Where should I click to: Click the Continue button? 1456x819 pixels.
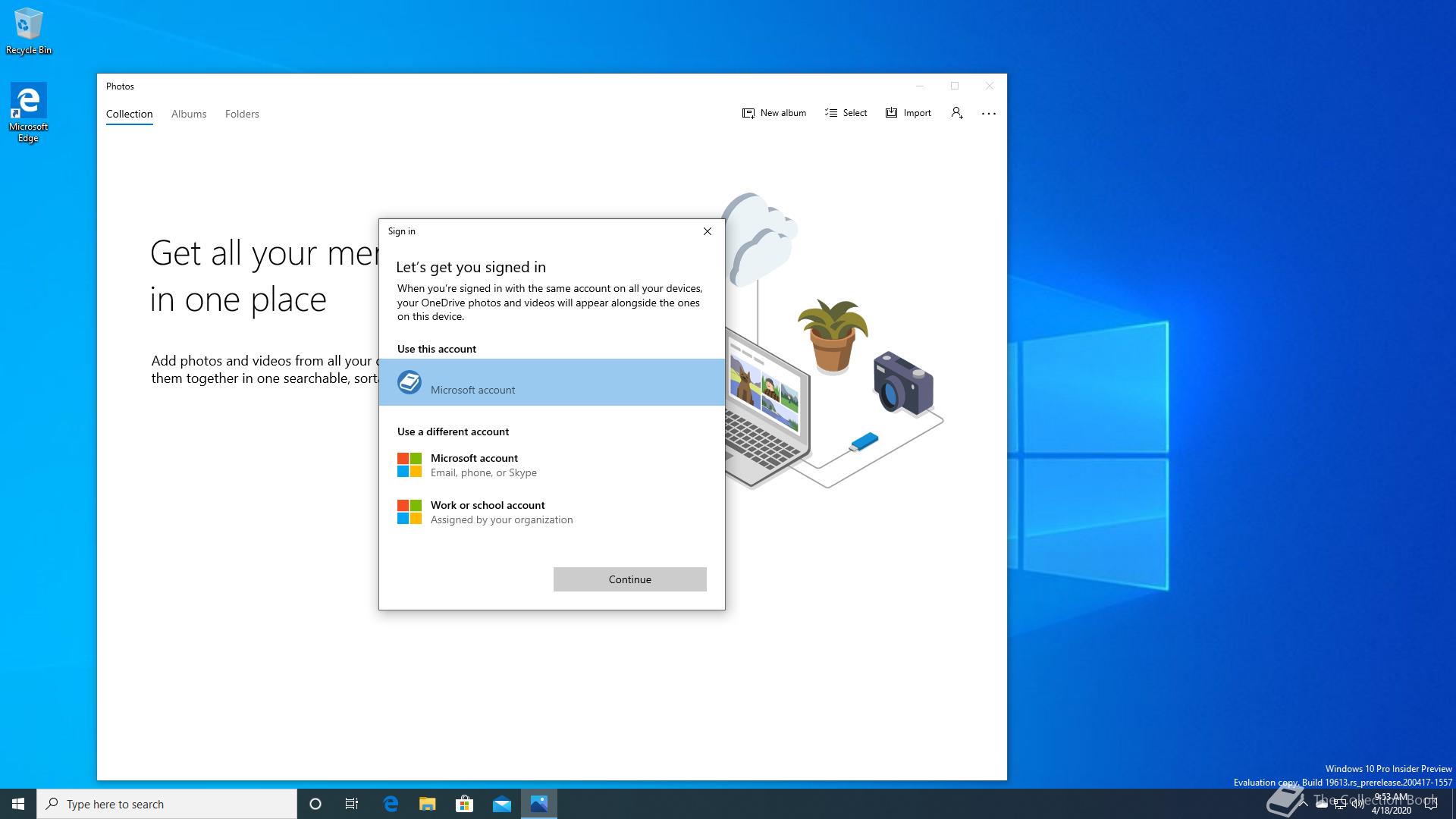[x=630, y=579]
